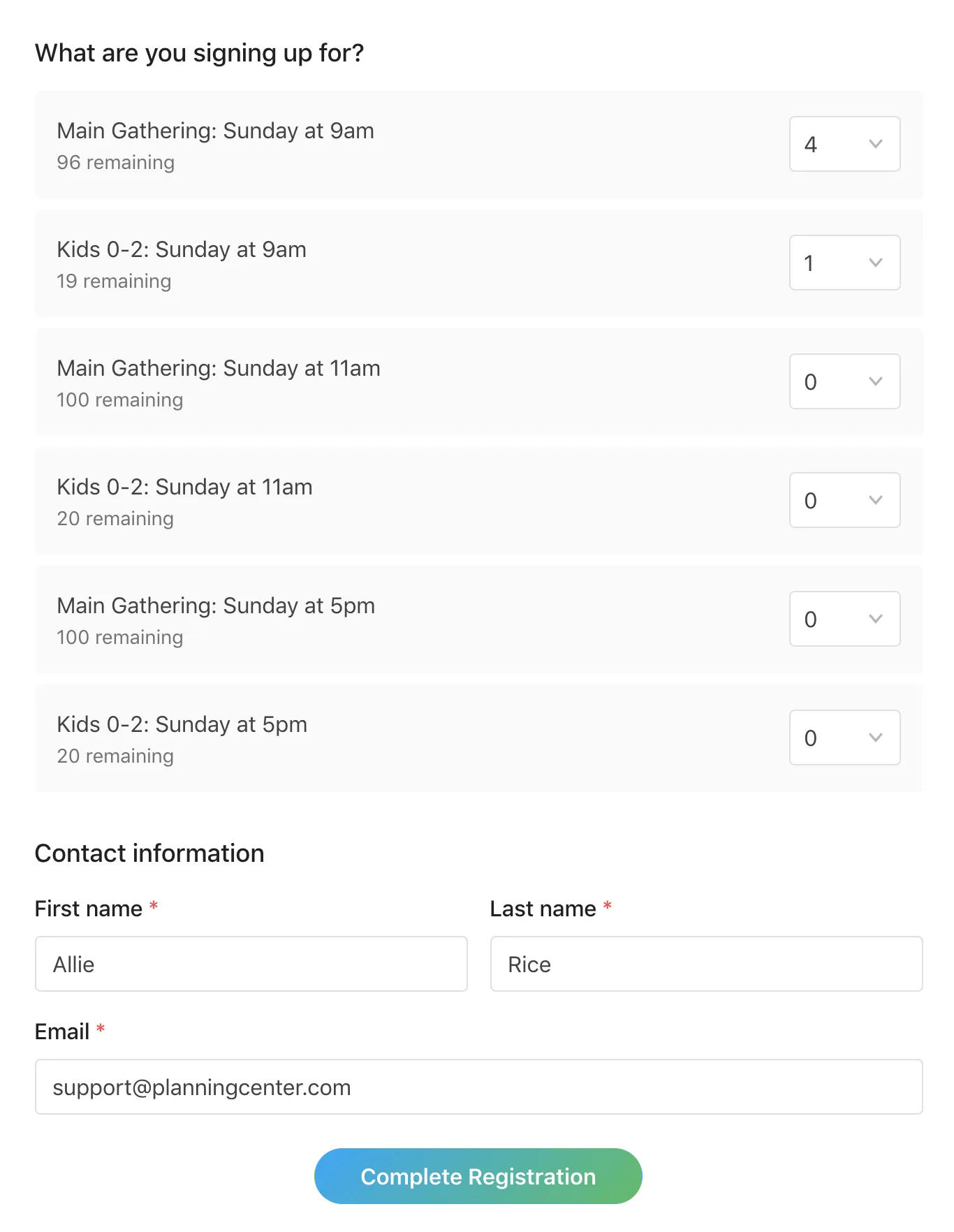The image size is (954, 1232).
Task: Click chevron arrow for Main Gathering 11am
Action: (875, 381)
